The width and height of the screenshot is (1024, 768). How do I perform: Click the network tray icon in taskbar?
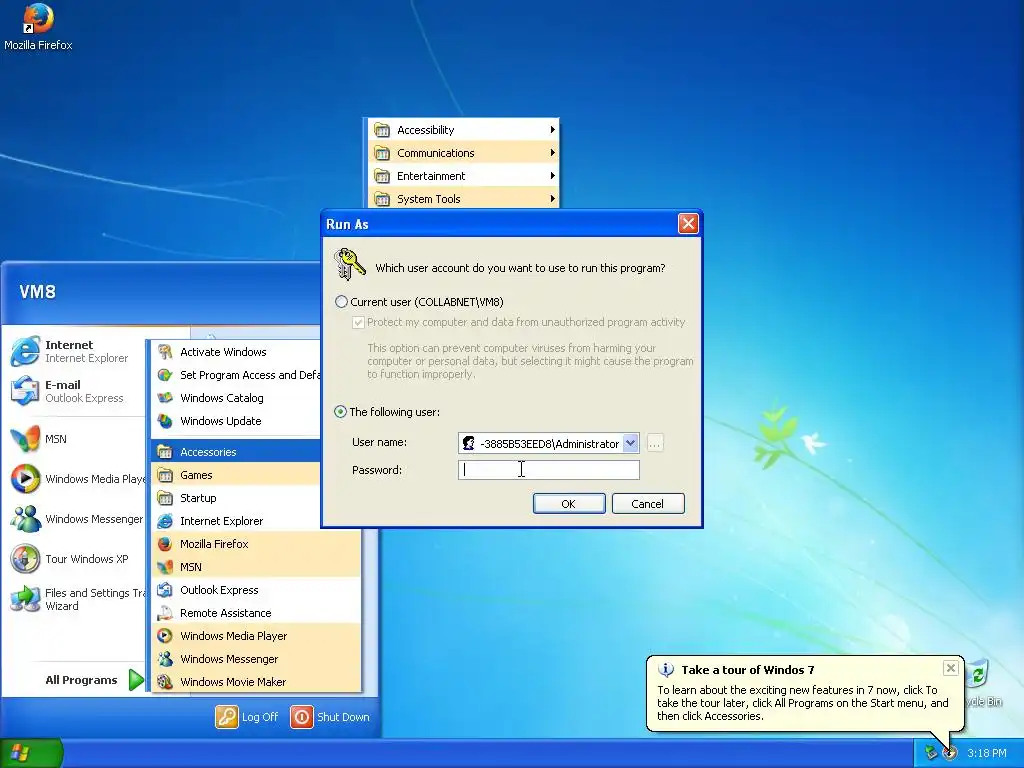(x=931, y=753)
